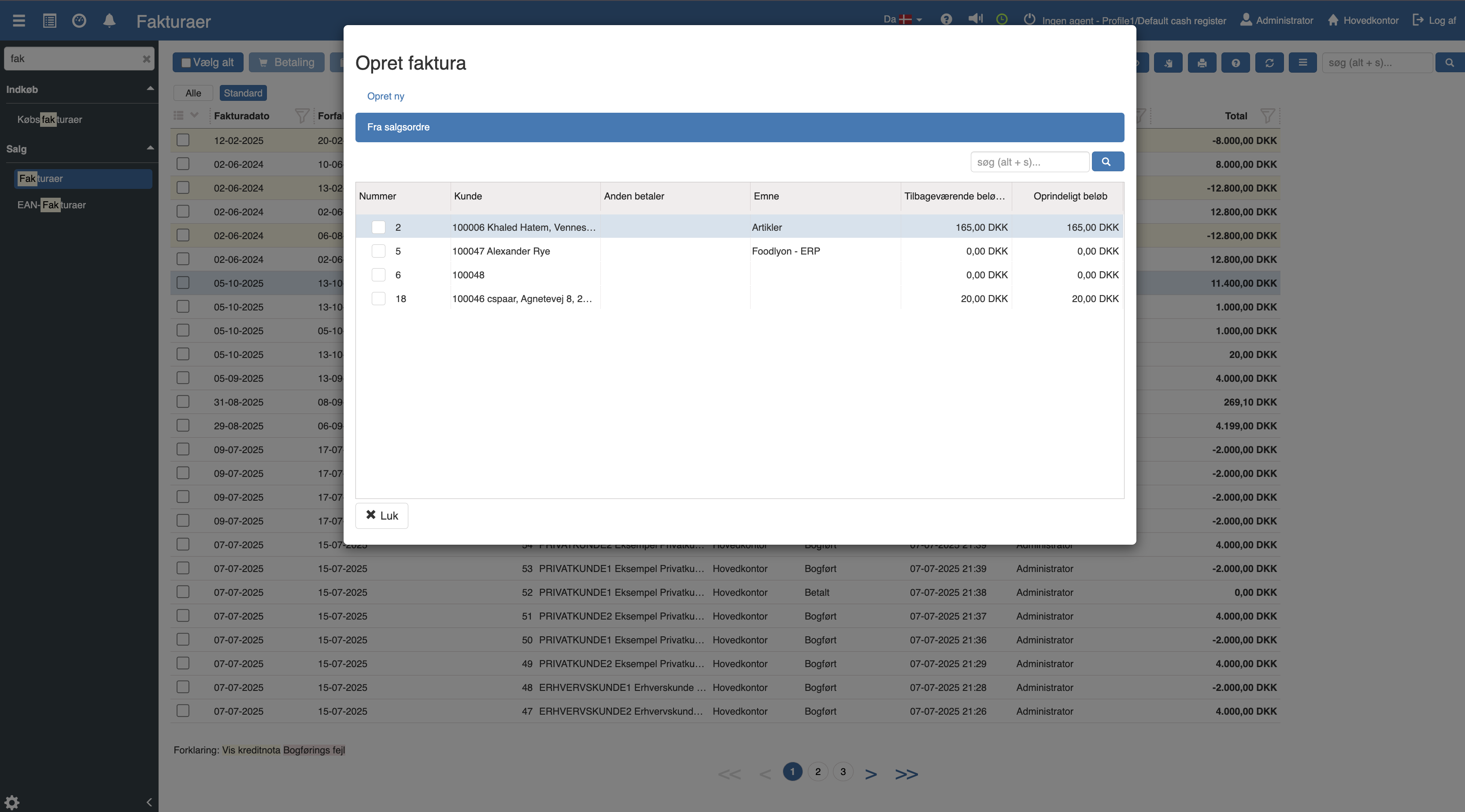This screenshot has width=1465, height=812.
Task: Select the checkbox for order 18 cspaar
Action: tap(378, 299)
